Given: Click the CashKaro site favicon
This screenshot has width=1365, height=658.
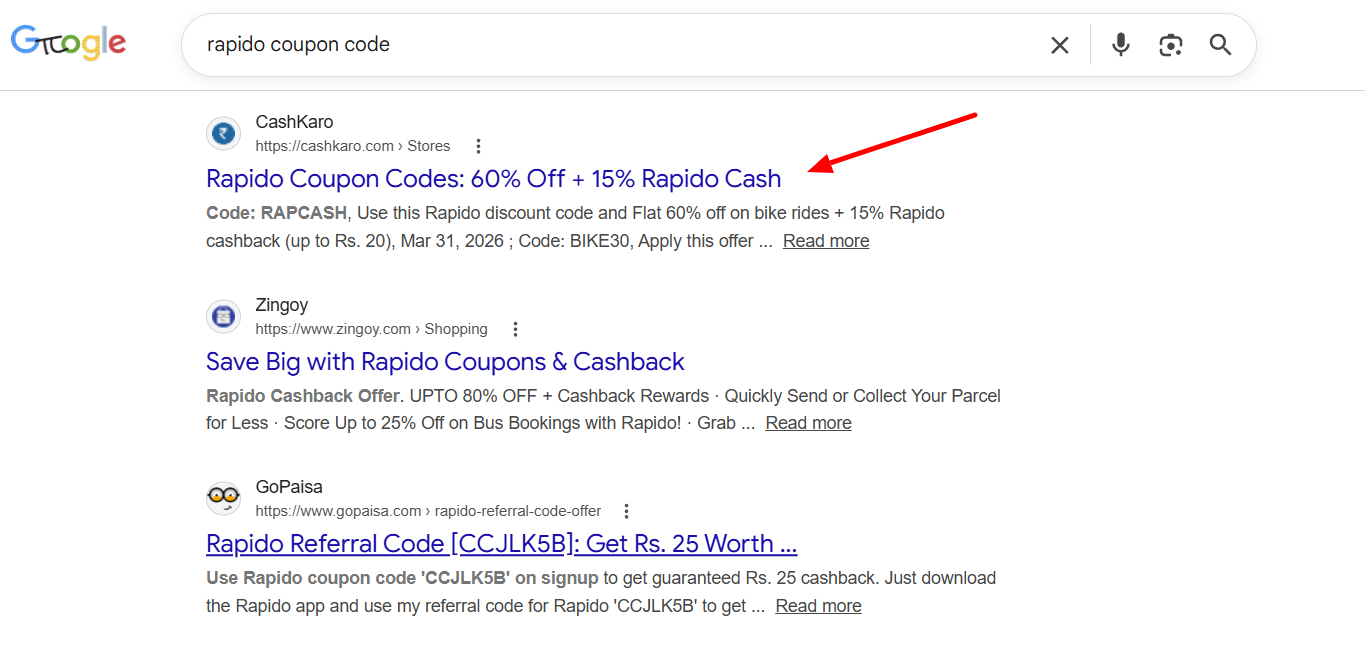Looking at the screenshot, I should click(x=223, y=133).
